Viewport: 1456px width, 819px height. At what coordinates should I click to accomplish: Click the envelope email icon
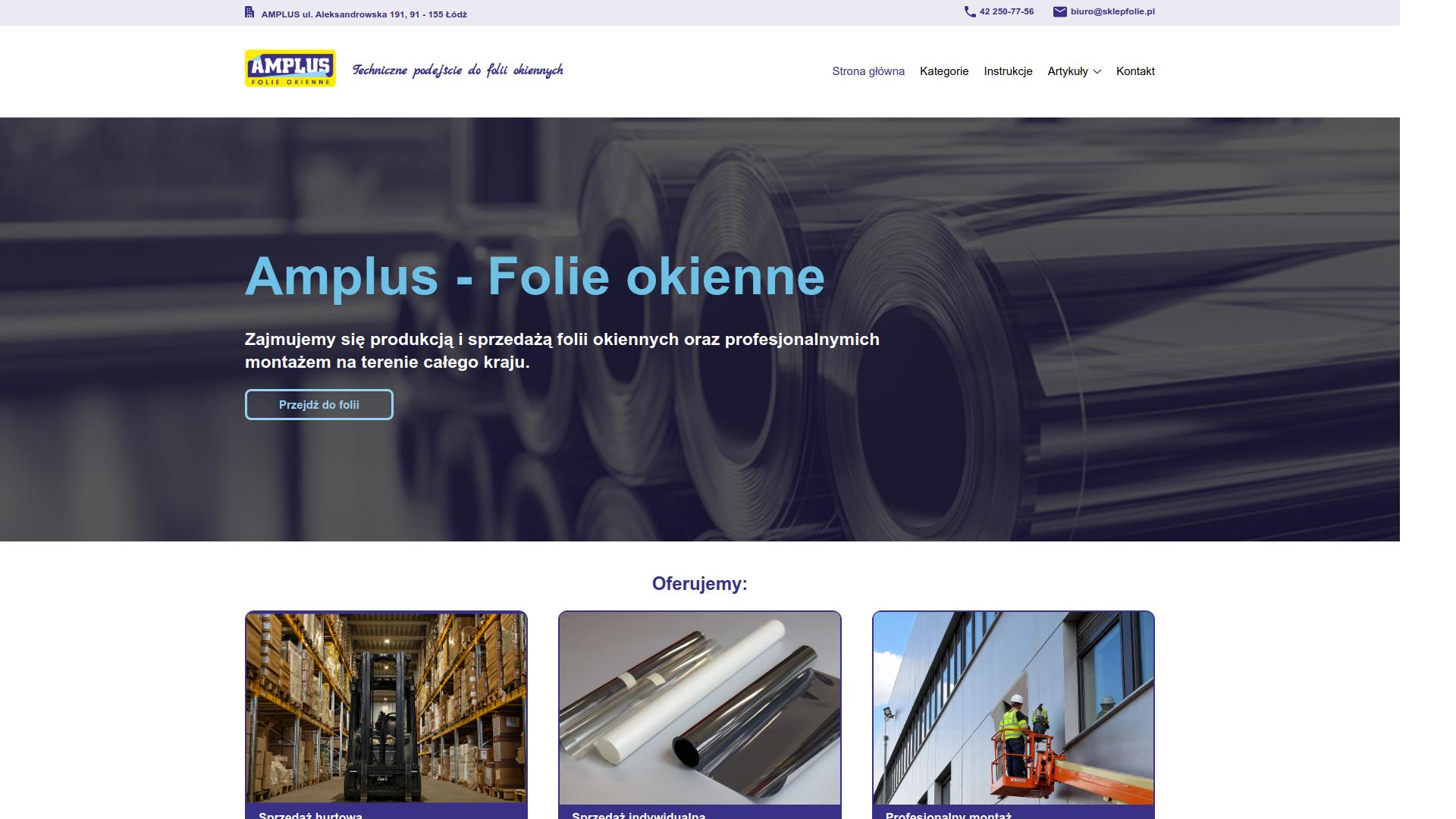pos(1060,12)
